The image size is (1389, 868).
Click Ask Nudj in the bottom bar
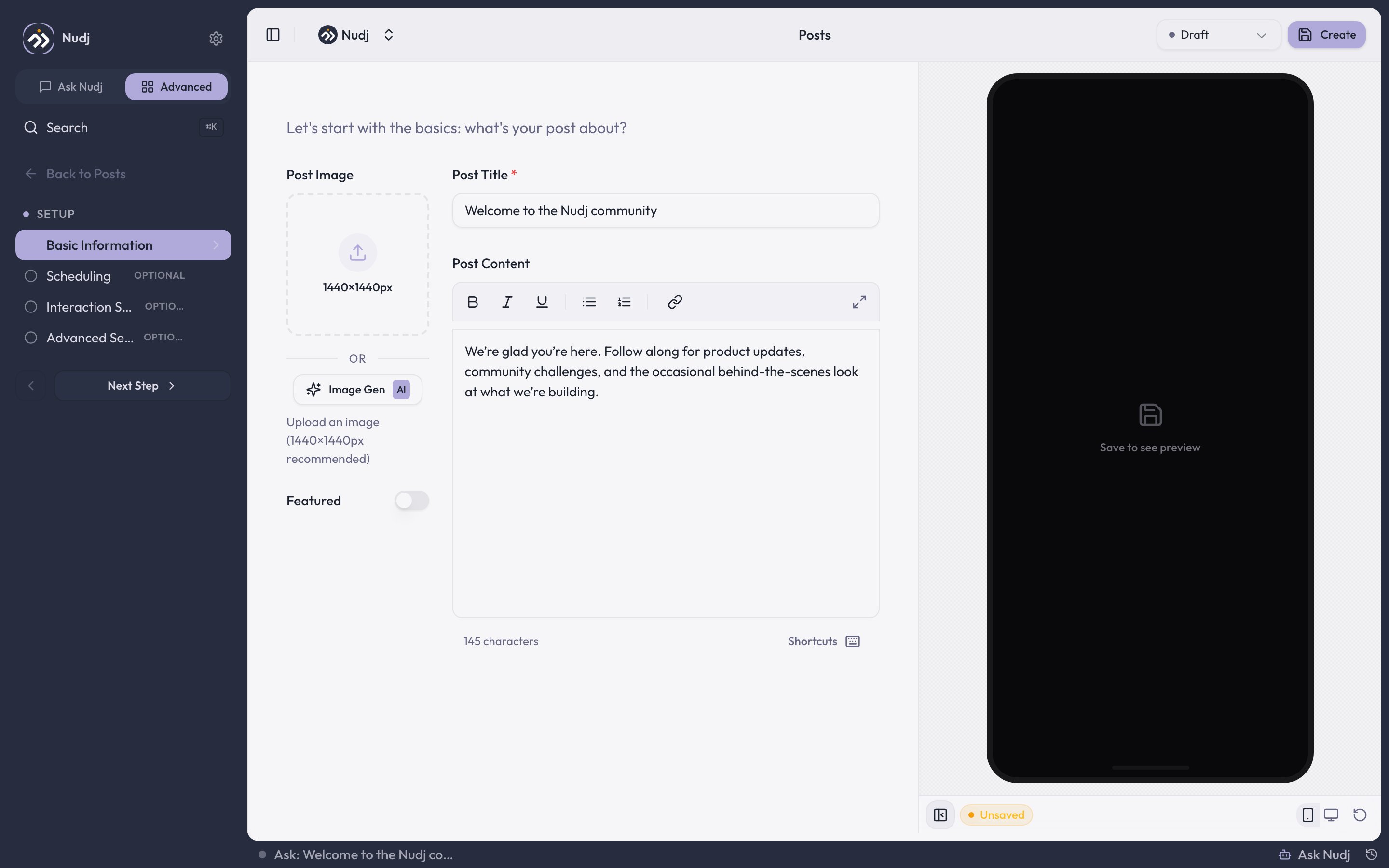pyautogui.click(x=1315, y=855)
